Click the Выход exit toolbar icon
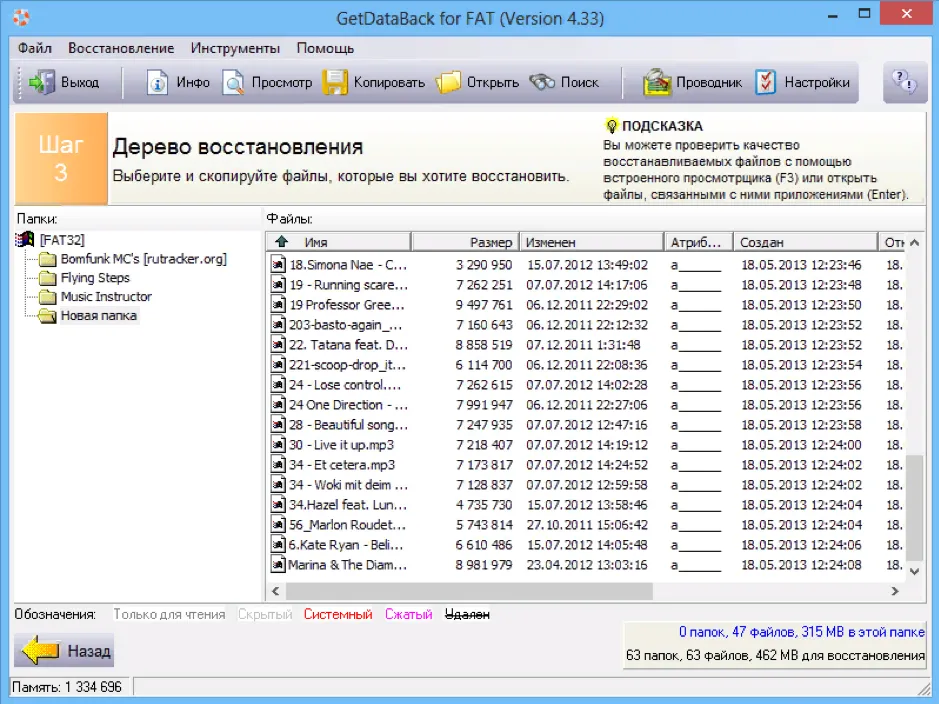 click(x=42, y=83)
